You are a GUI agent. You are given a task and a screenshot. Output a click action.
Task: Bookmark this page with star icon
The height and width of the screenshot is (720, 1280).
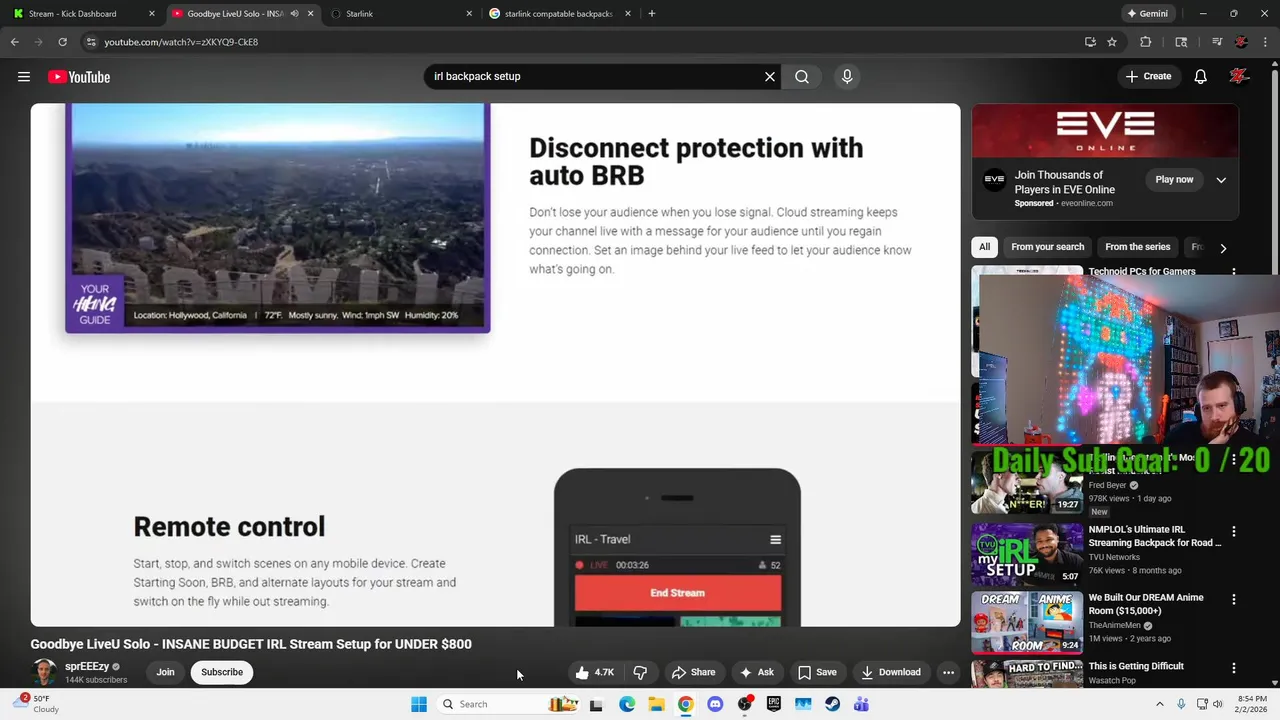tap(1111, 42)
